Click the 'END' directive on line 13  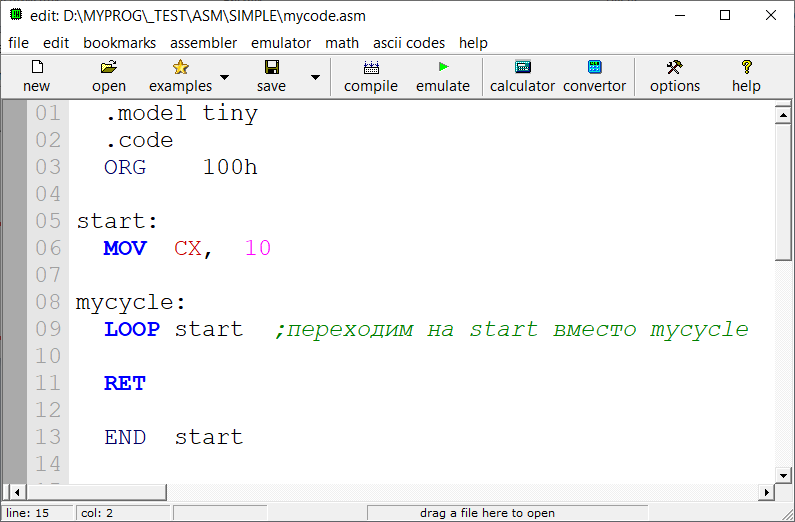click(x=125, y=437)
